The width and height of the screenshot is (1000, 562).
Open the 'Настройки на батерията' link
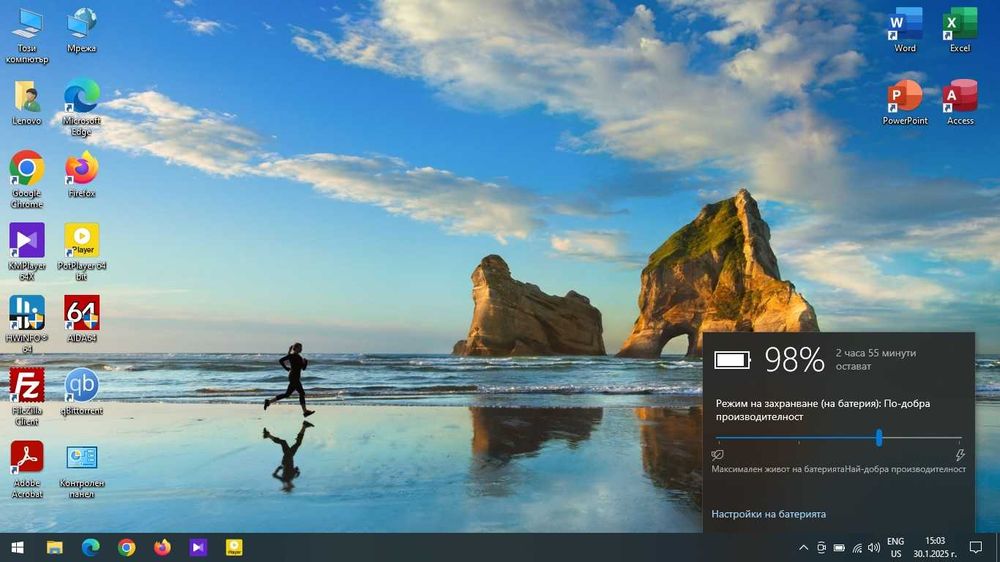pos(768,514)
